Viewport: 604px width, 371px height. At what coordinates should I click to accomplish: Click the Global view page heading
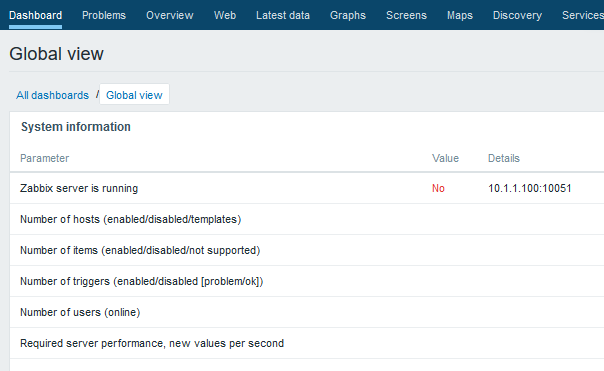click(57, 54)
